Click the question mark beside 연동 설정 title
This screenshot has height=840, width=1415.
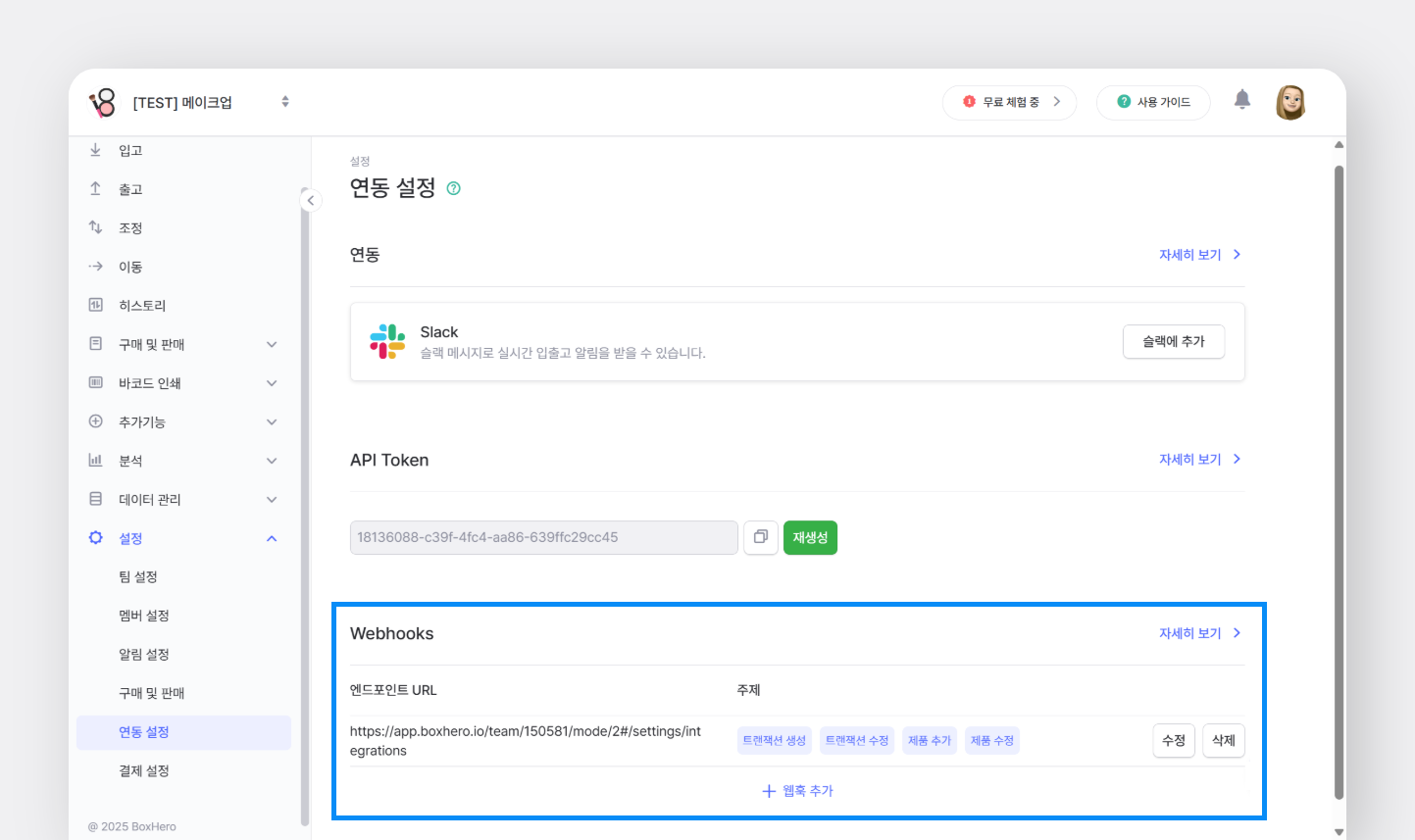pos(453,186)
